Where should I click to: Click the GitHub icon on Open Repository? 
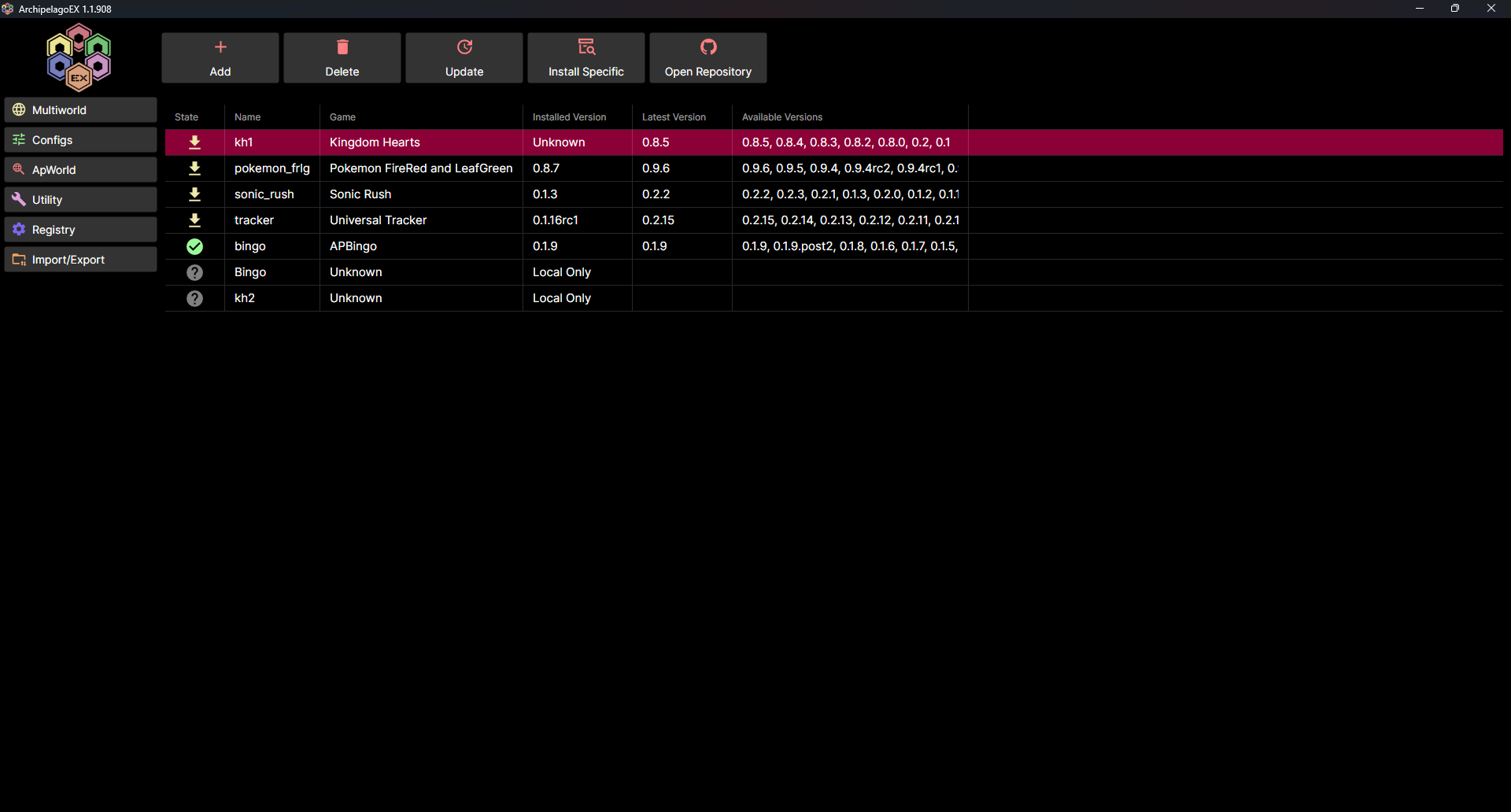pyautogui.click(x=708, y=47)
